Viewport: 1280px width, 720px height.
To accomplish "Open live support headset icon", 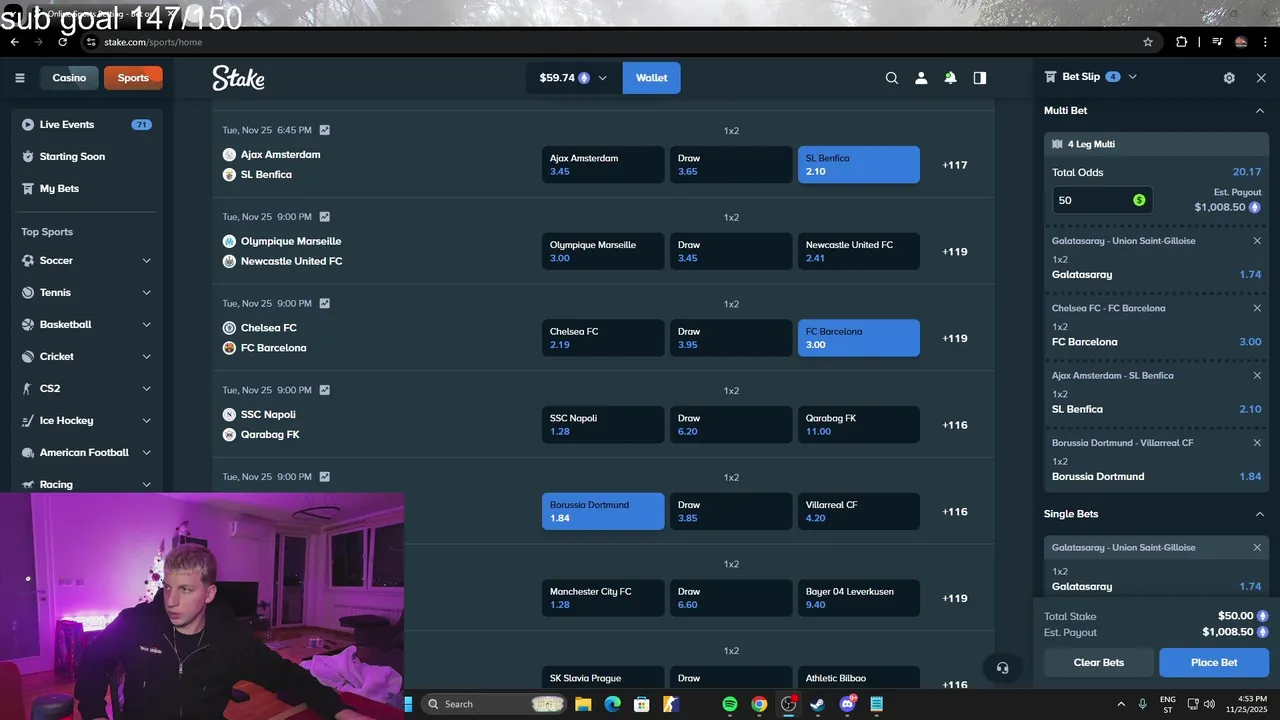I will (x=1002, y=668).
